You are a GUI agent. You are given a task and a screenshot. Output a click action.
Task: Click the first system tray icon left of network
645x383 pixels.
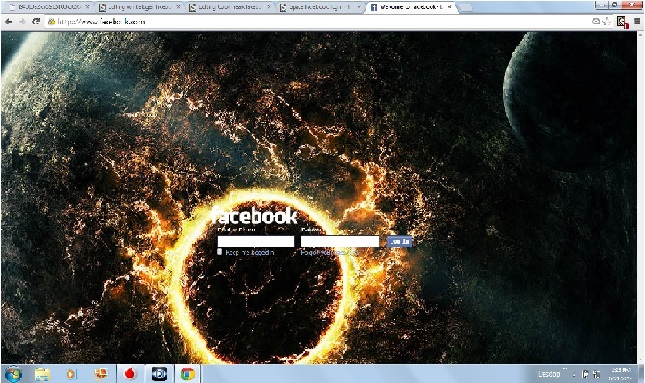click(585, 374)
